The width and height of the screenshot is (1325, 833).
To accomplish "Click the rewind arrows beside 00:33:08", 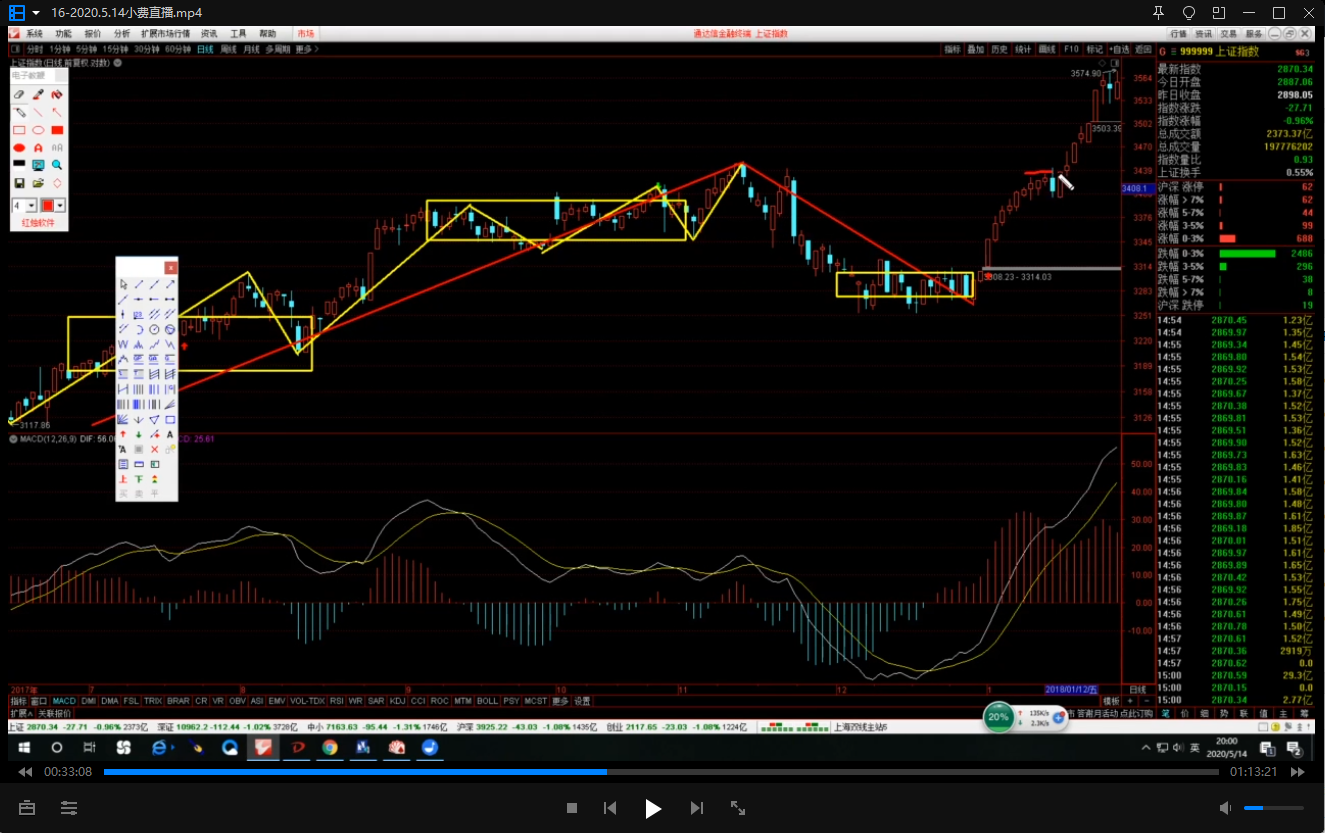I will 26,772.
